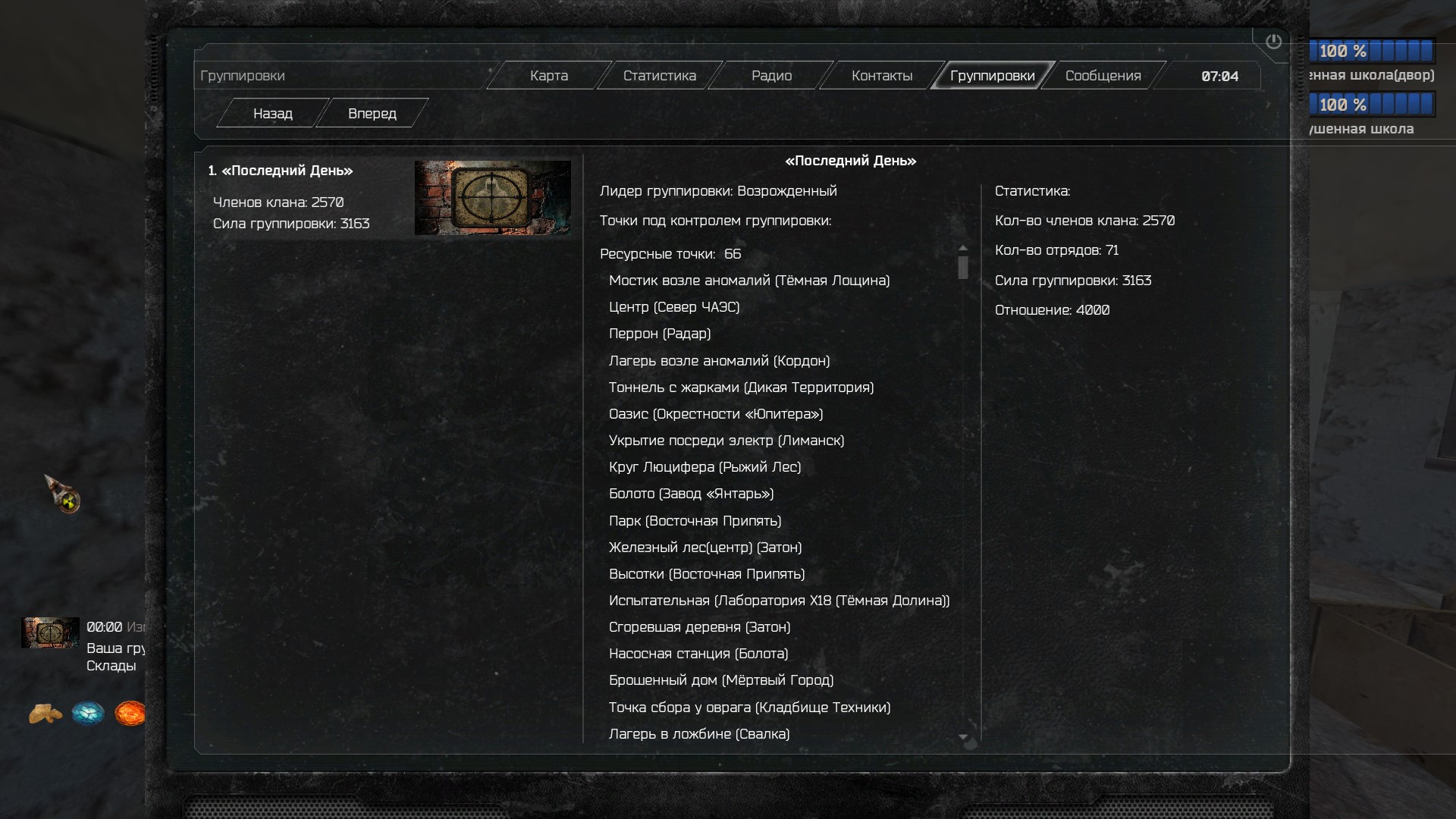Click the scroll-up arrow of the points list
The width and height of the screenshot is (1456, 819).
963,248
